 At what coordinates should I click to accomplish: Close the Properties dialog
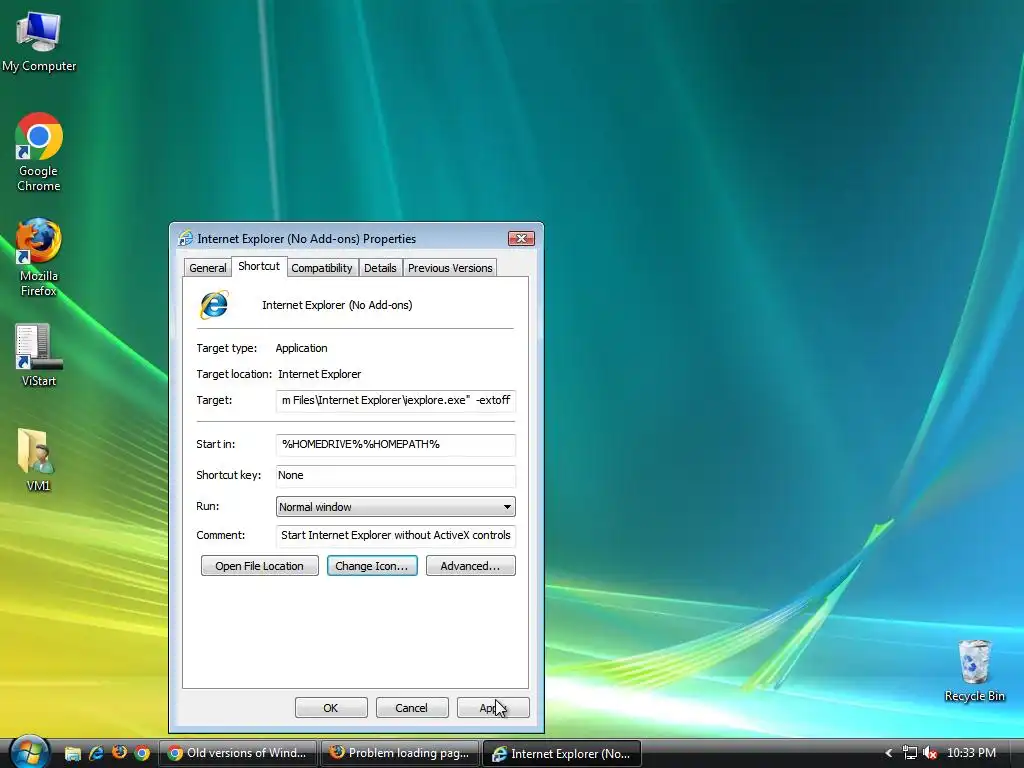tap(521, 238)
